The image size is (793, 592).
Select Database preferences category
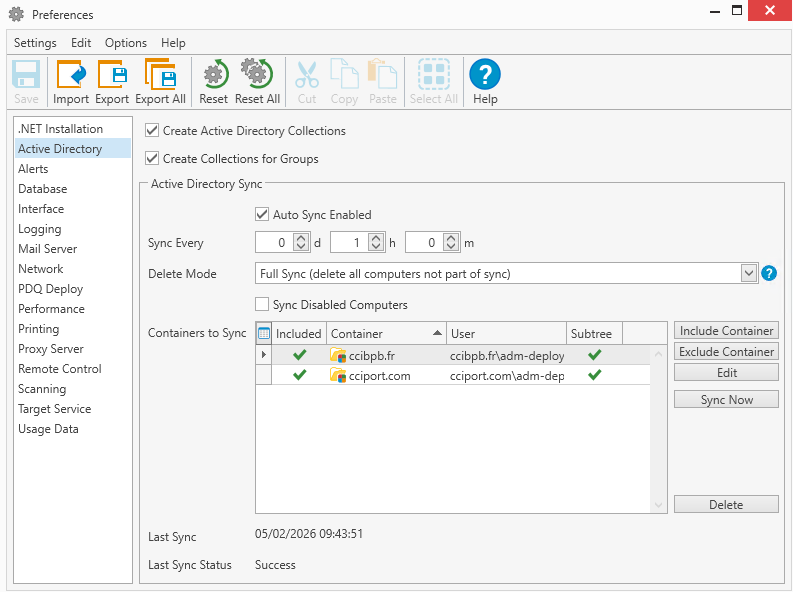point(73,189)
